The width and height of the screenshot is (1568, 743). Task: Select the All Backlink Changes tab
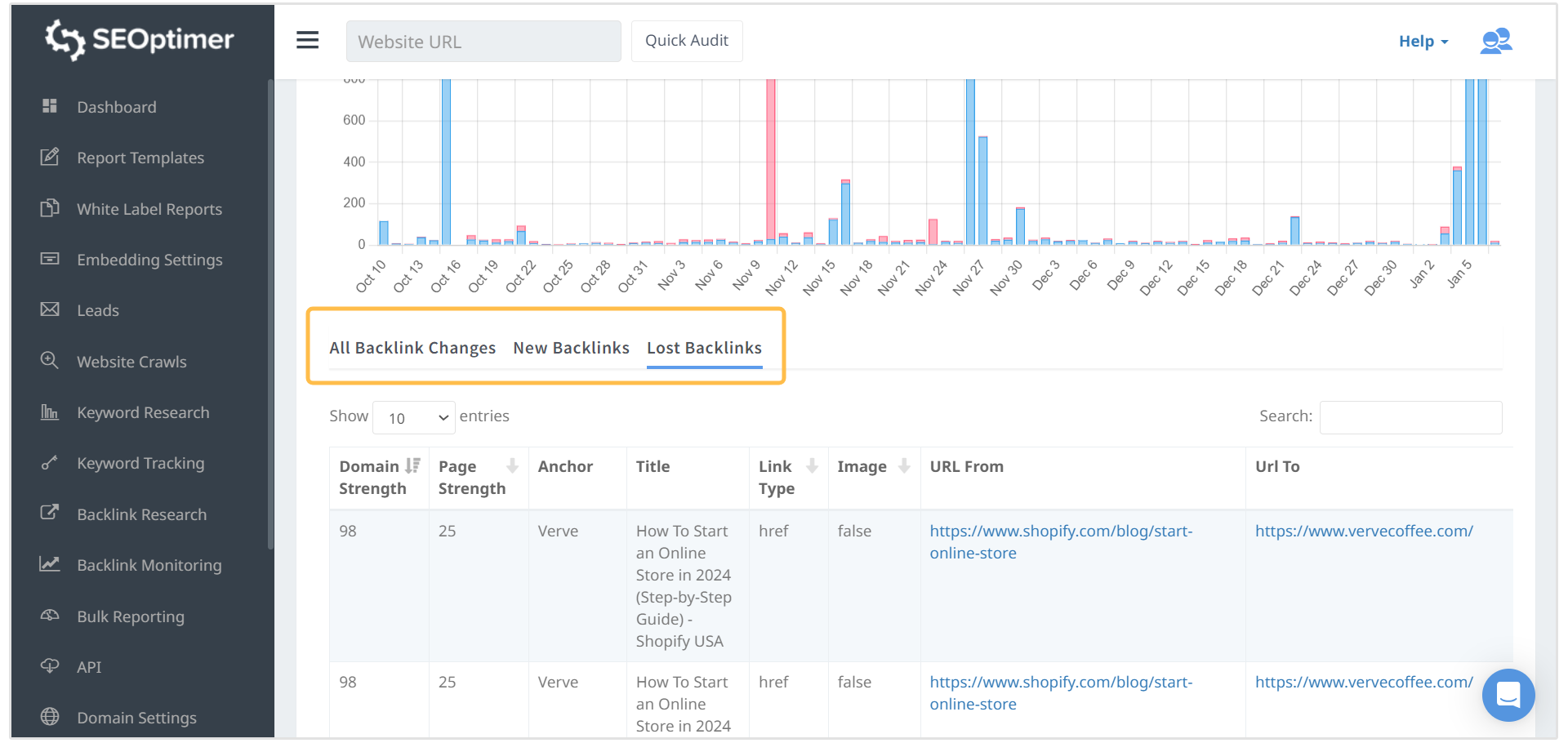(412, 348)
